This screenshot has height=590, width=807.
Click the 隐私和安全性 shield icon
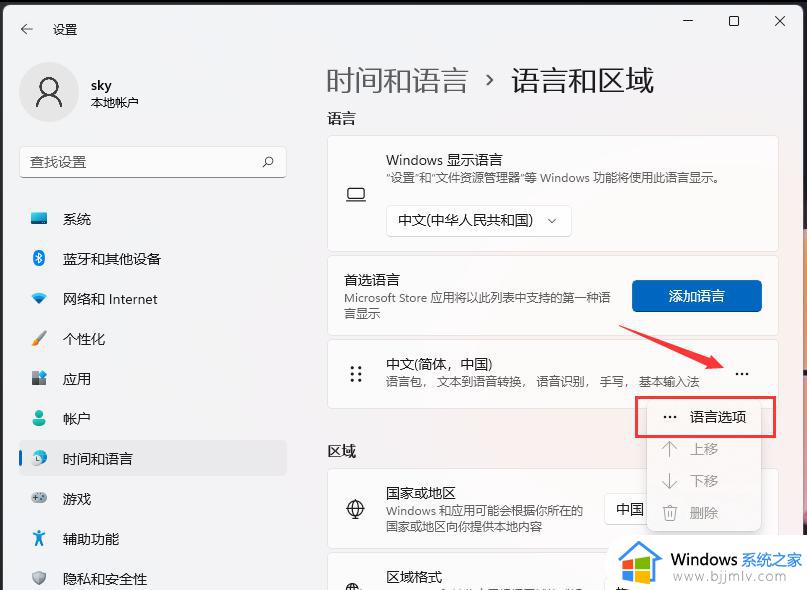pos(39,578)
